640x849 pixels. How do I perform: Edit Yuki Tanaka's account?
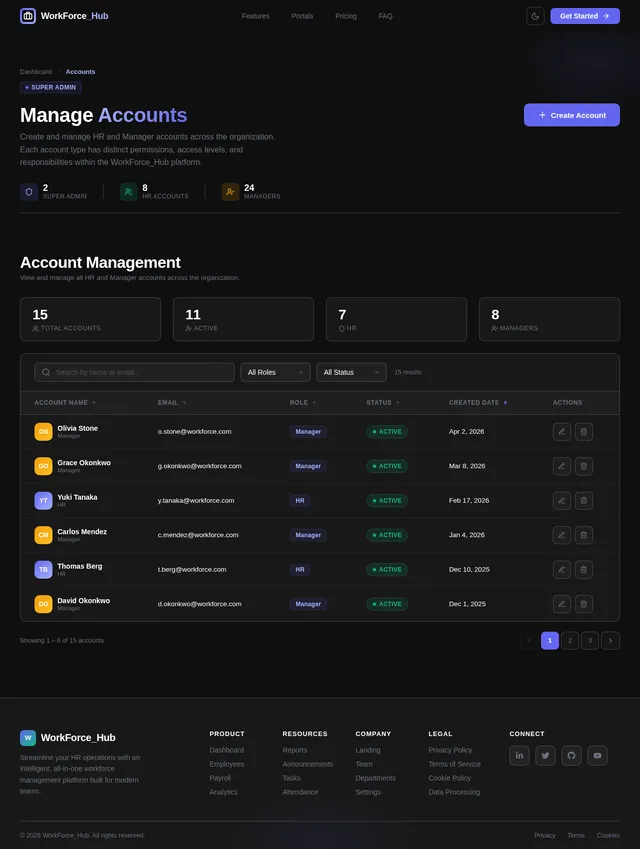click(561, 501)
